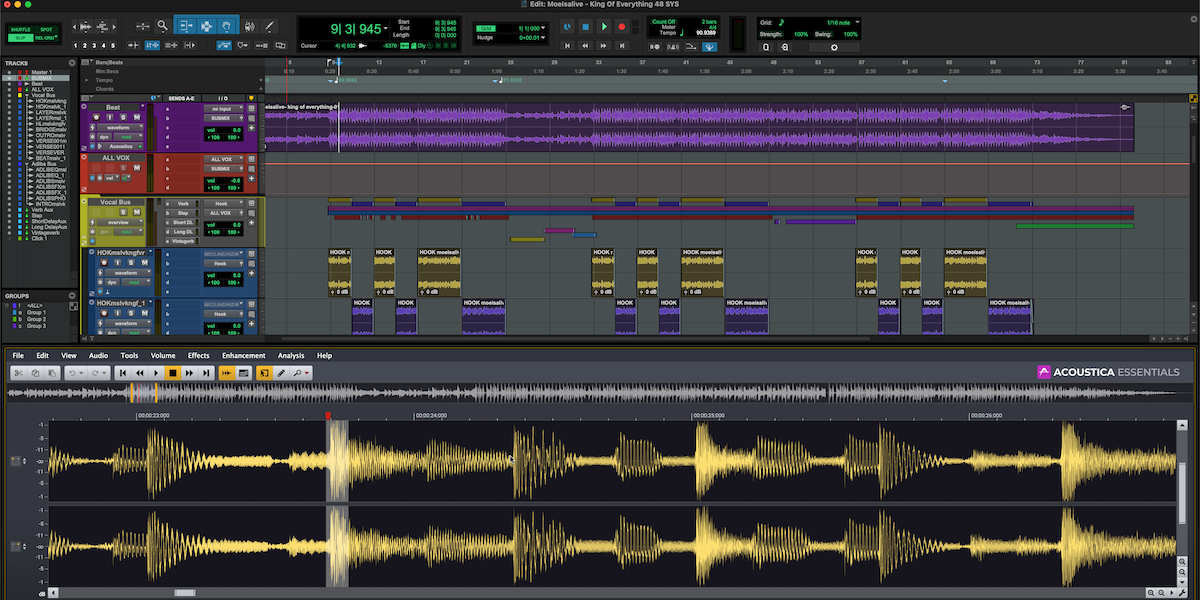Open the Acoustica zoom tool dropdown arrow
1200x600 pixels.
tap(307, 373)
